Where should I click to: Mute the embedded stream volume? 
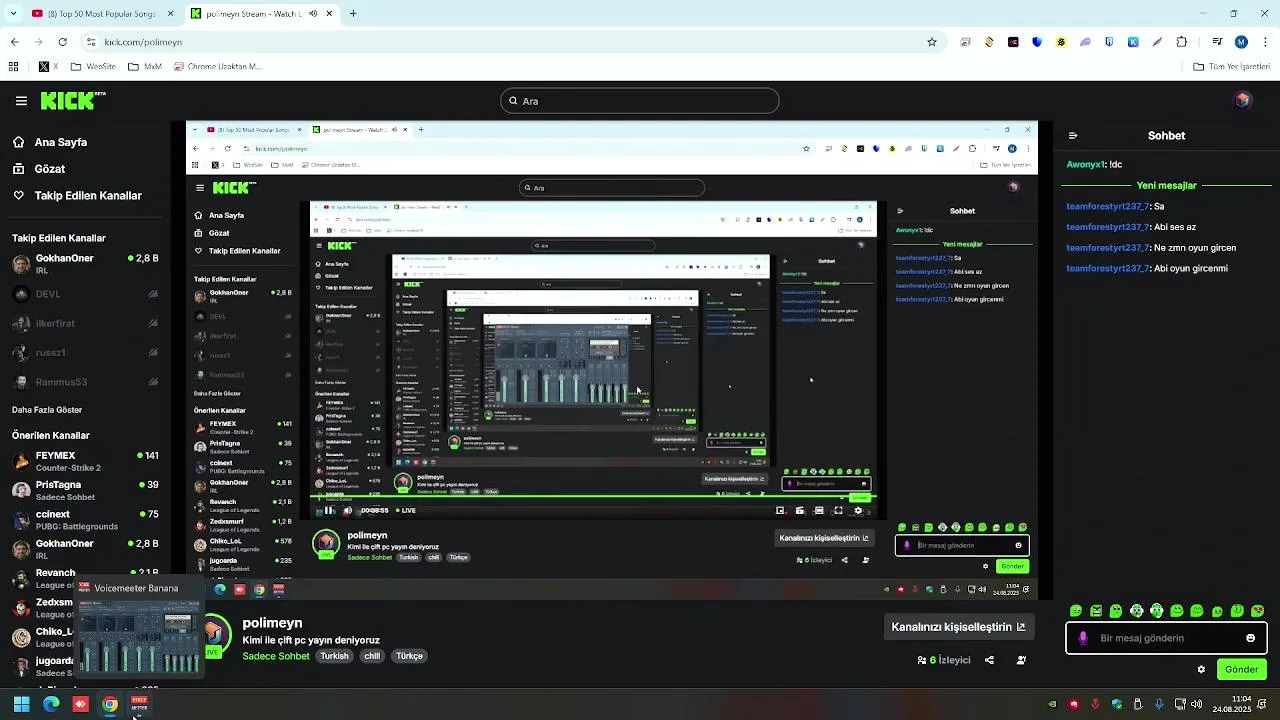(x=348, y=510)
